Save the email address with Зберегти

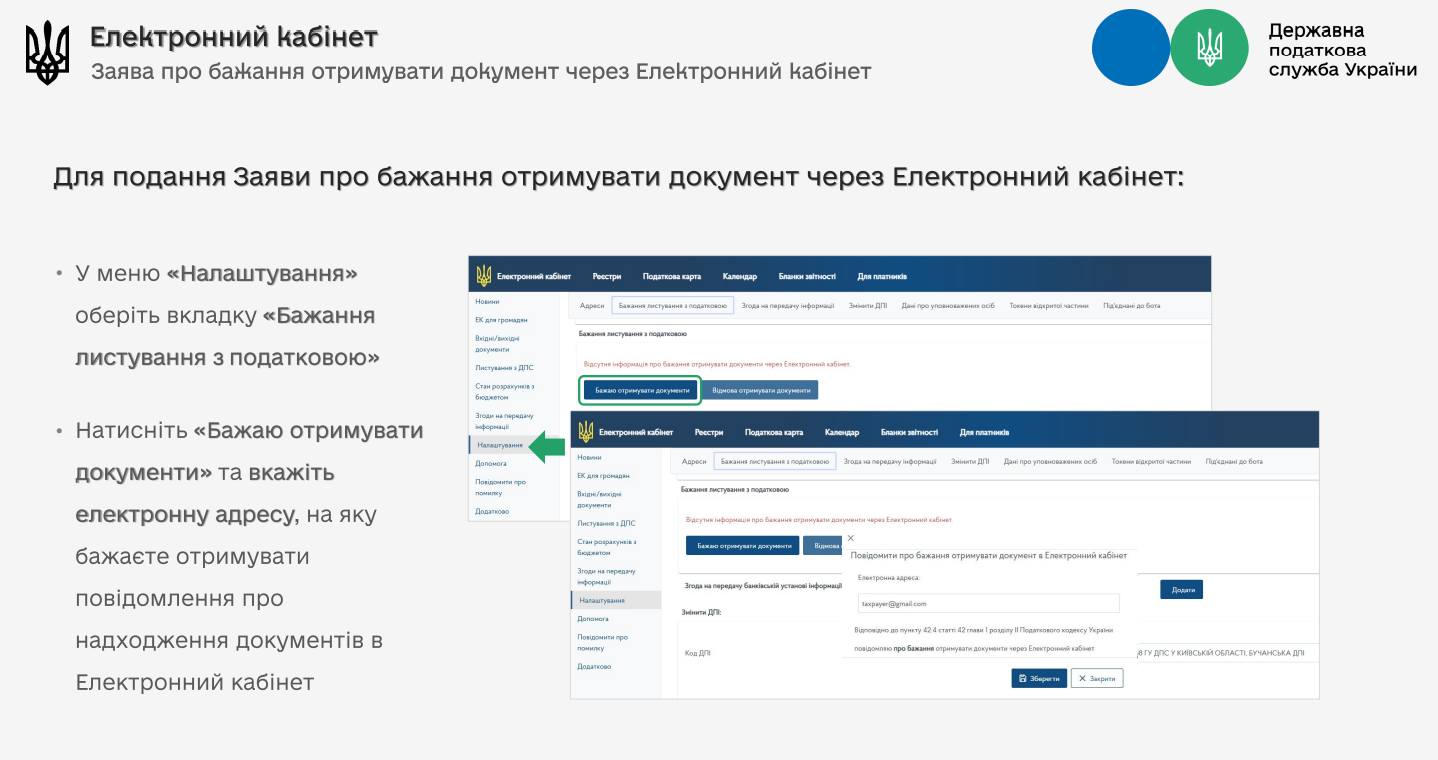point(1039,678)
